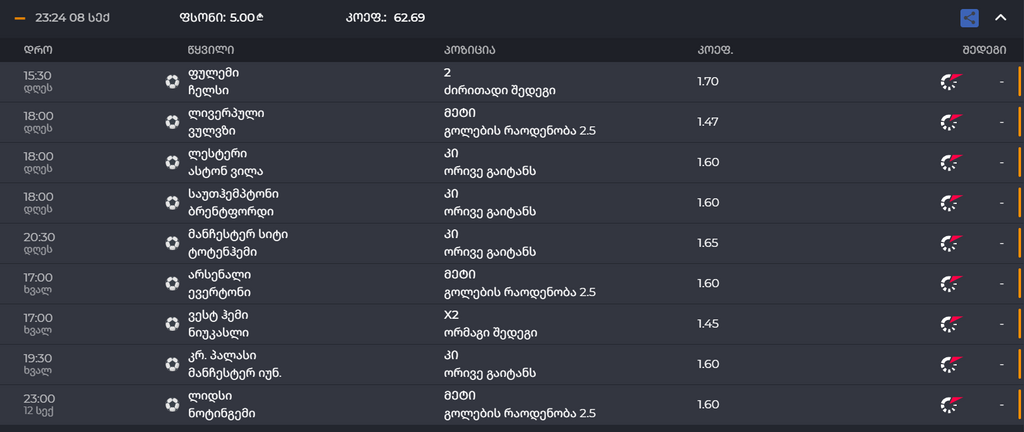
Task: Open red tracker icon for კრ. პალასი row
Action: click(x=950, y=364)
